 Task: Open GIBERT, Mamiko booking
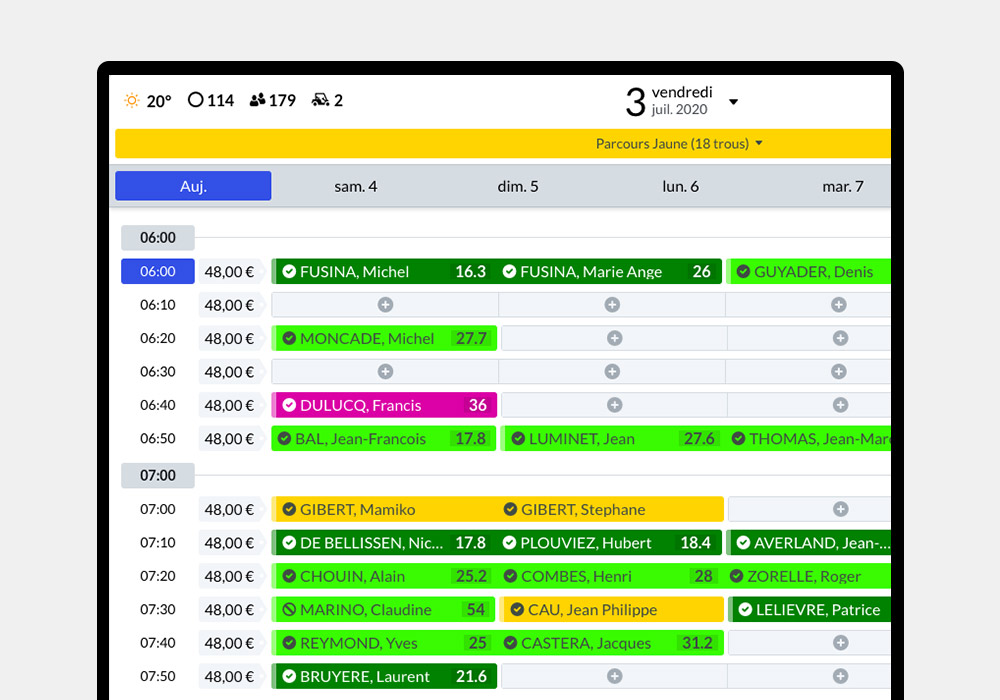[x=385, y=509]
